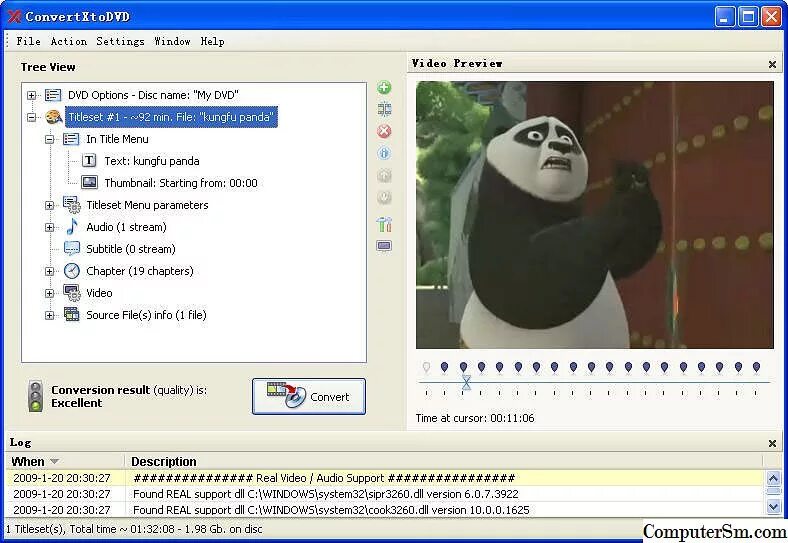The height and width of the screenshot is (543, 788).
Task: Click the greyed Move down arrow icon
Action: coord(384,197)
